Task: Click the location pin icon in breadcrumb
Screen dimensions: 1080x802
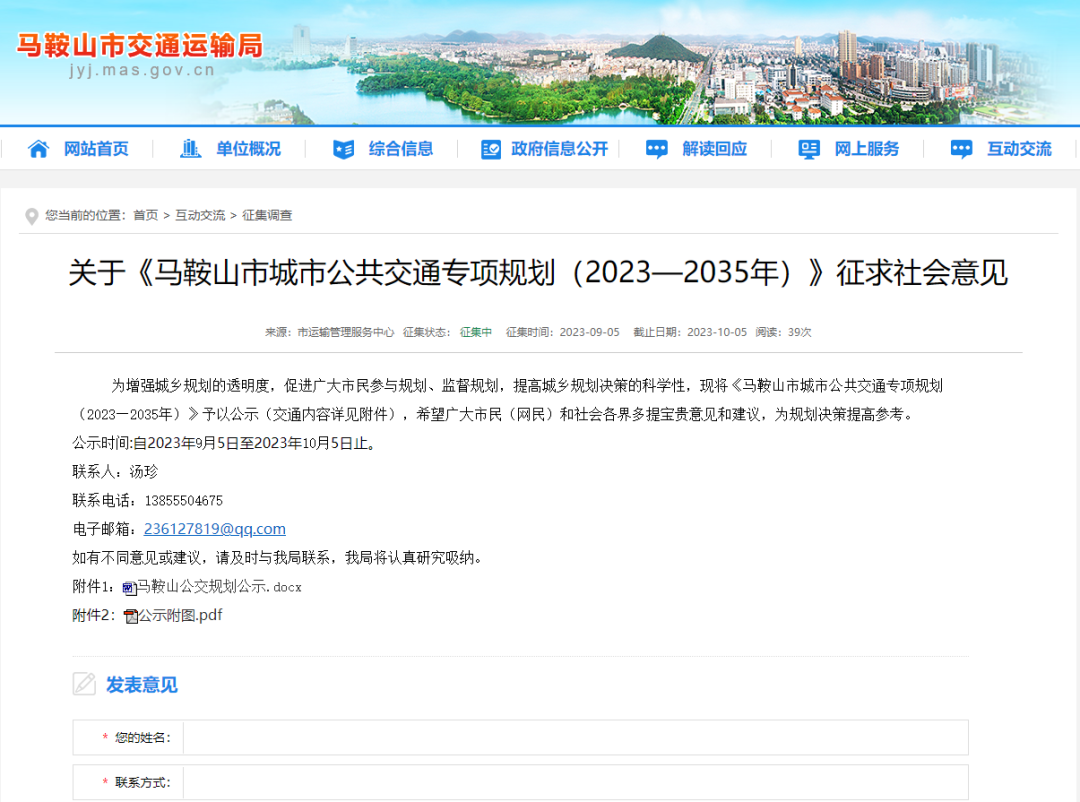Action: [32, 216]
